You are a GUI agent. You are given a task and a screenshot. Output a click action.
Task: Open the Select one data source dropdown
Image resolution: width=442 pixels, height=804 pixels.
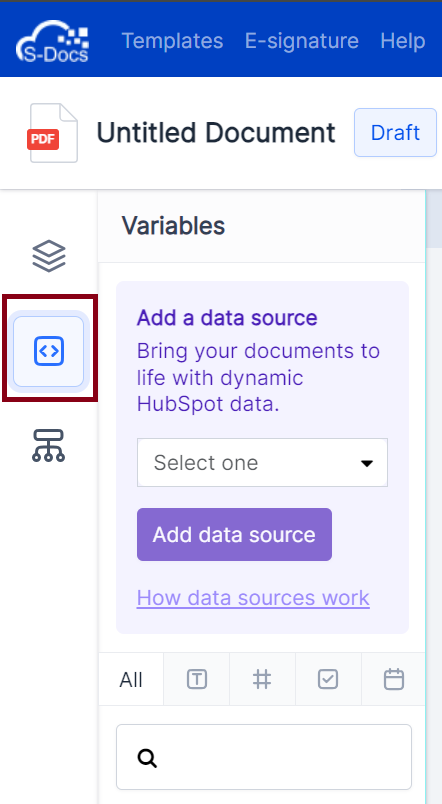coord(262,463)
